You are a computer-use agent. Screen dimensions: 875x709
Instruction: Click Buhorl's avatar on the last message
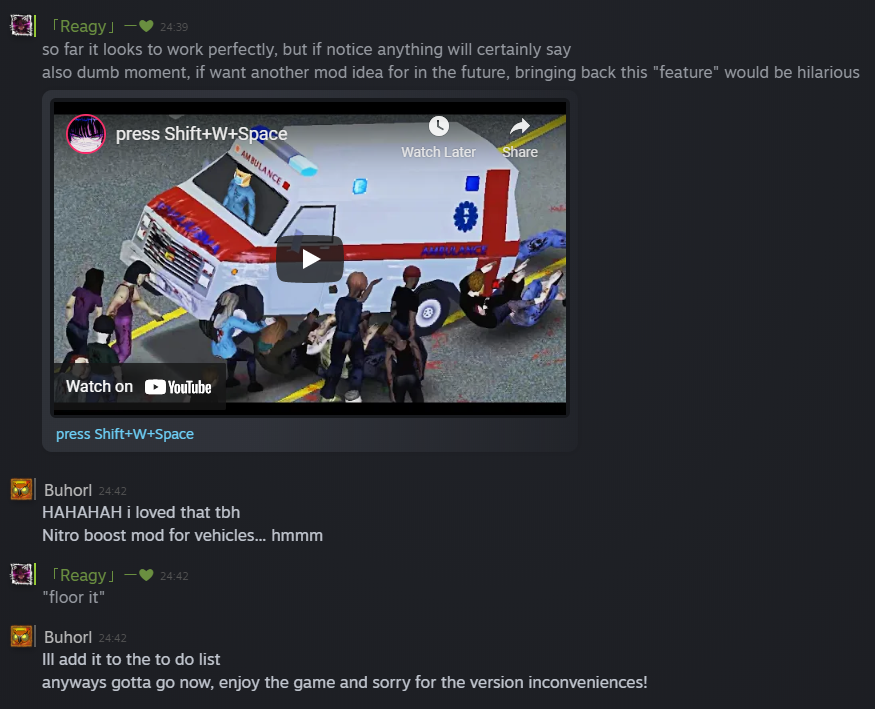(x=22, y=636)
